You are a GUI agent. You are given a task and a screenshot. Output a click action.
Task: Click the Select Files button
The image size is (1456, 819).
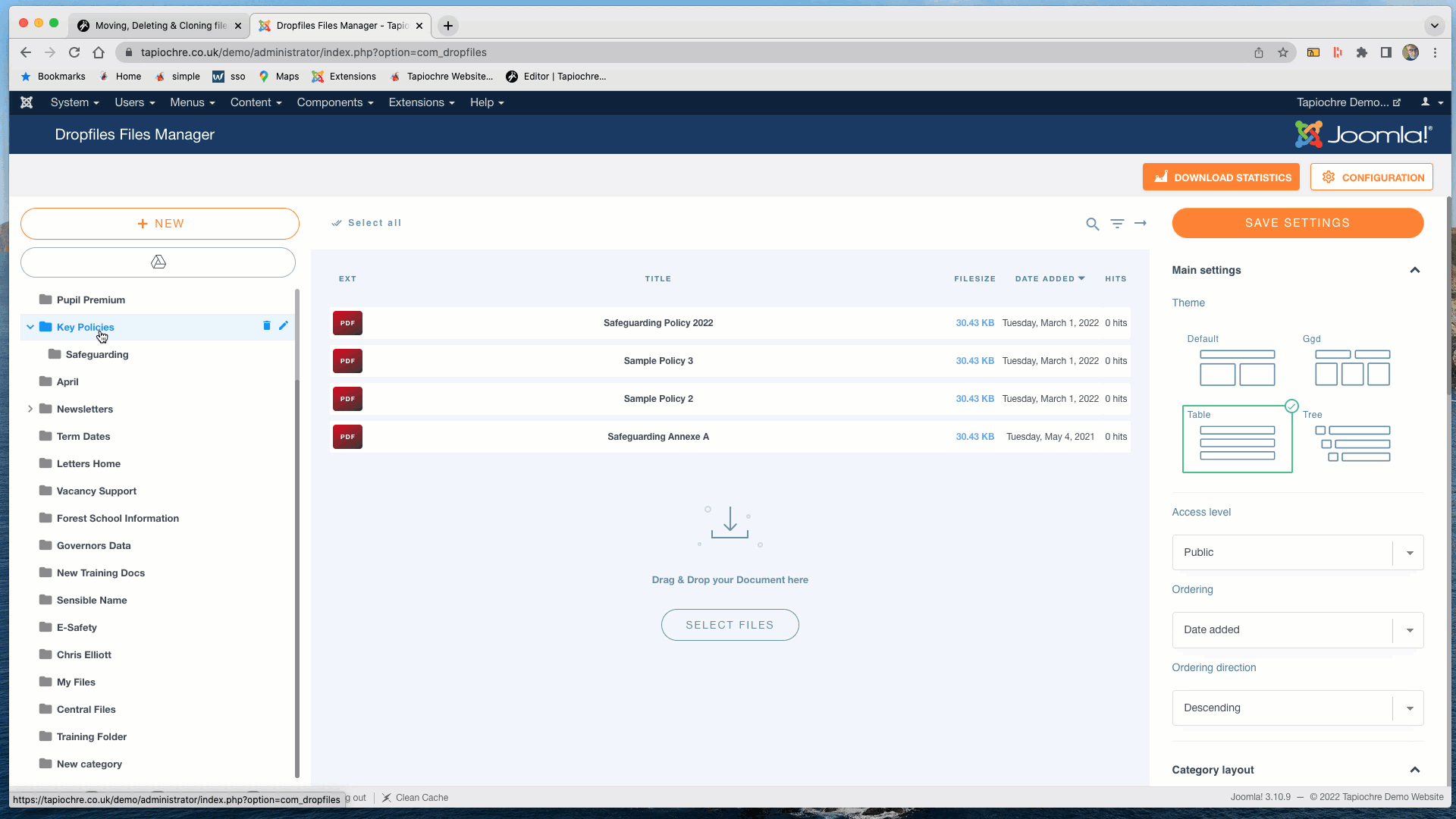pos(730,625)
